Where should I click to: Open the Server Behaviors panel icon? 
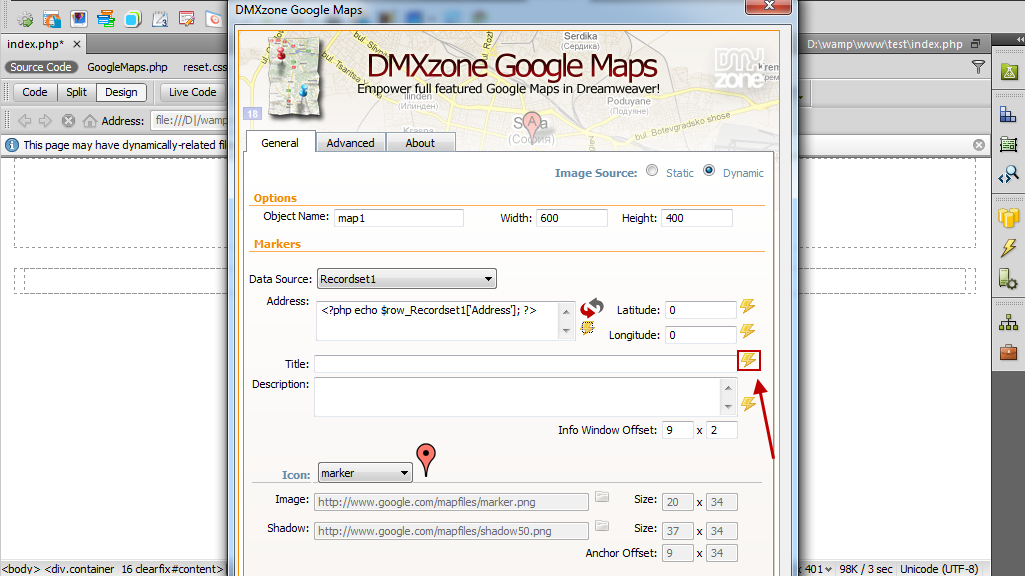(x=1008, y=279)
